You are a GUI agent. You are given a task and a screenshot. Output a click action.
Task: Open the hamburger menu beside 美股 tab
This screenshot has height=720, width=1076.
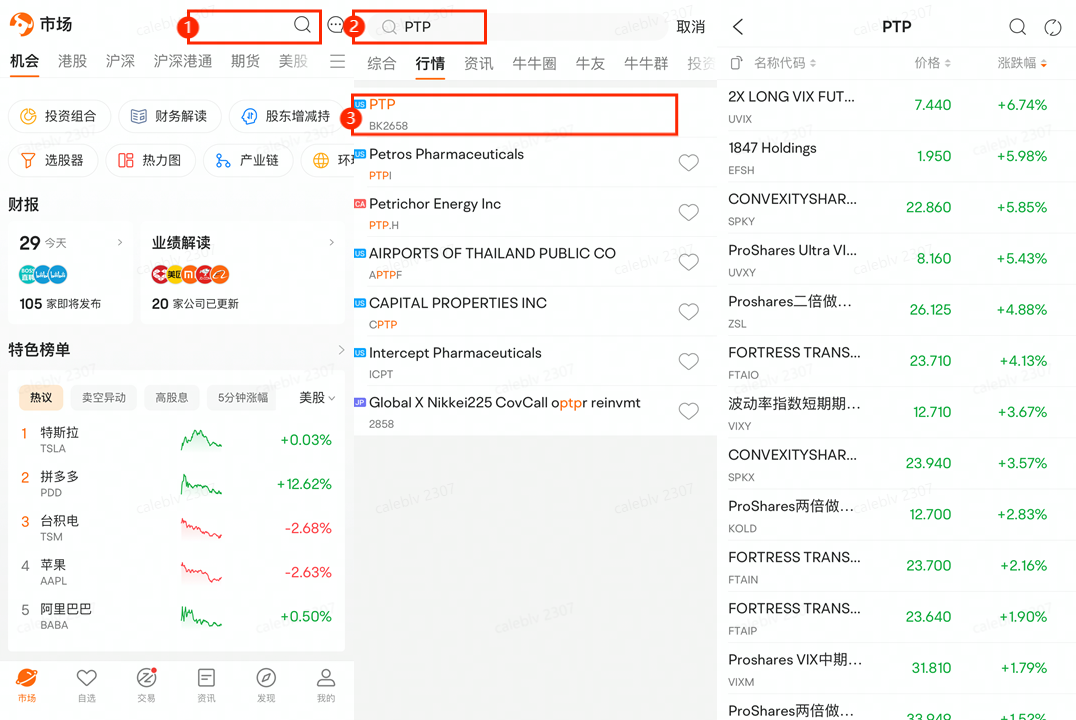[x=338, y=62]
